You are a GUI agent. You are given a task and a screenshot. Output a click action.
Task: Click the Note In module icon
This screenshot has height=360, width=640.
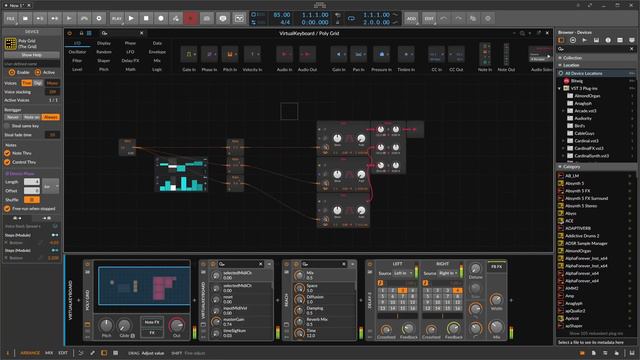(x=485, y=54)
